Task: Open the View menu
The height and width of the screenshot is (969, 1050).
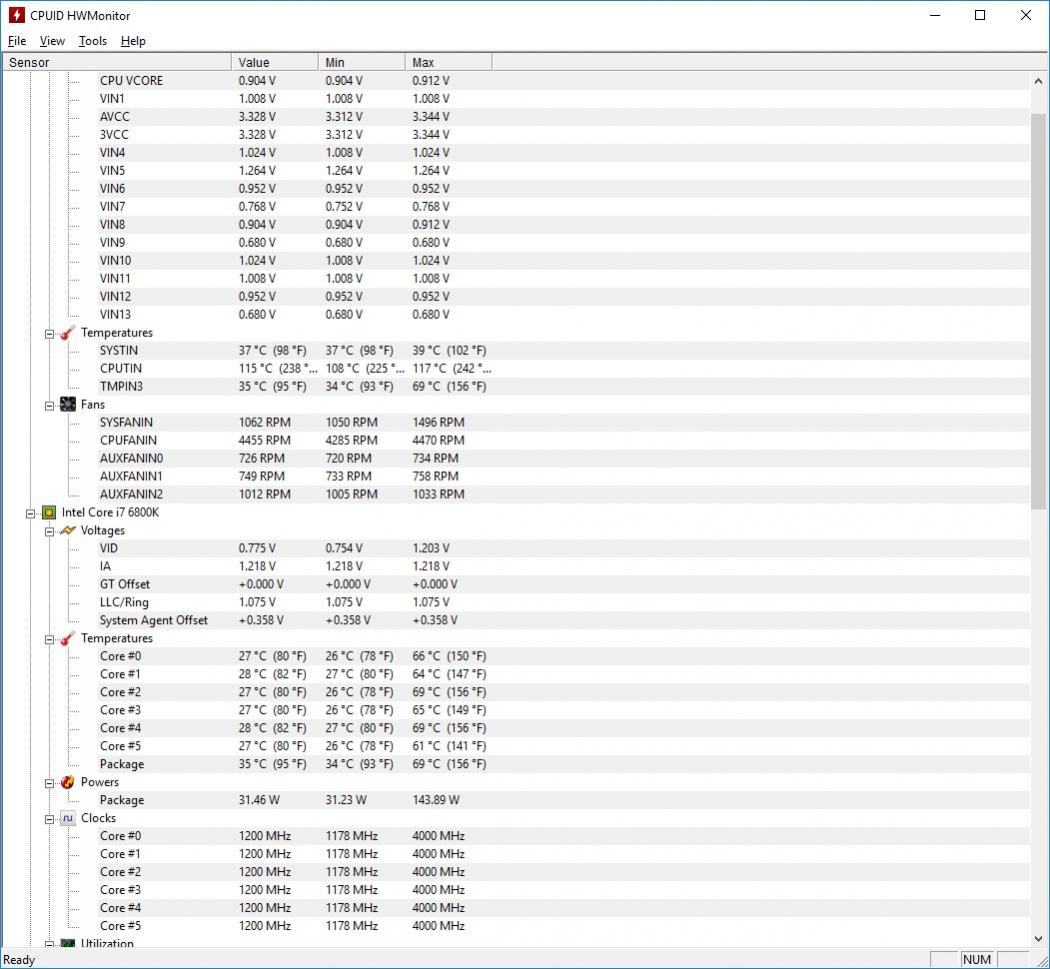Action: [52, 41]
